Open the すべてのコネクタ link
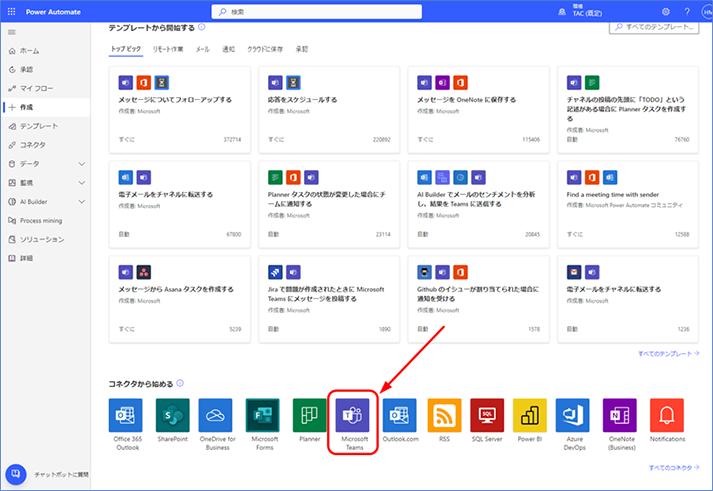This screenshot has width=713, height=491. [x=673, y=467]
